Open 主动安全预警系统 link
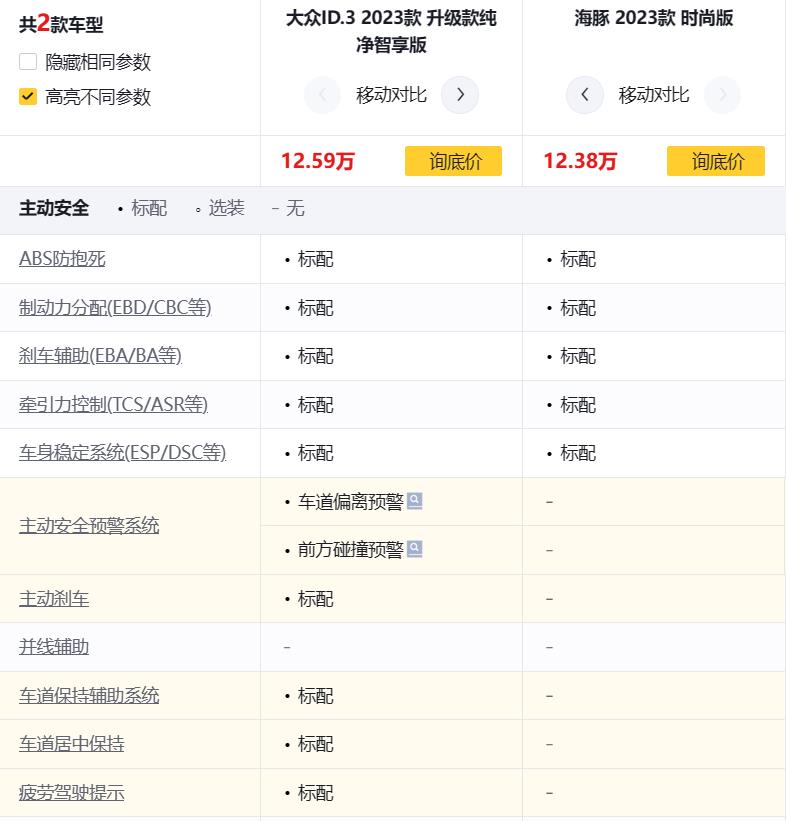 (89, 525)
